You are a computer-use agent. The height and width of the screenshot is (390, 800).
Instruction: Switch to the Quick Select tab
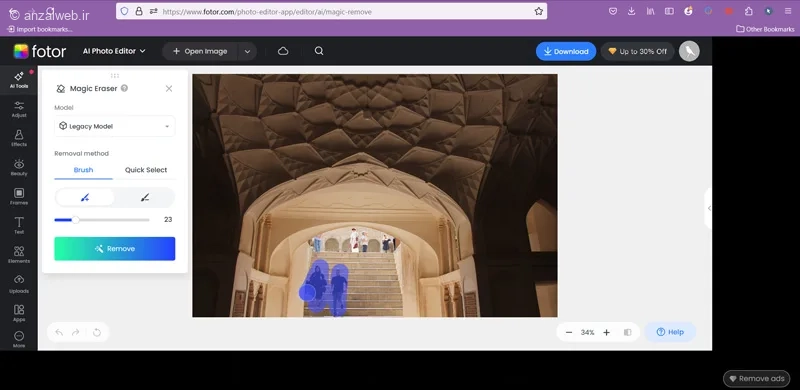click(146, 170)
